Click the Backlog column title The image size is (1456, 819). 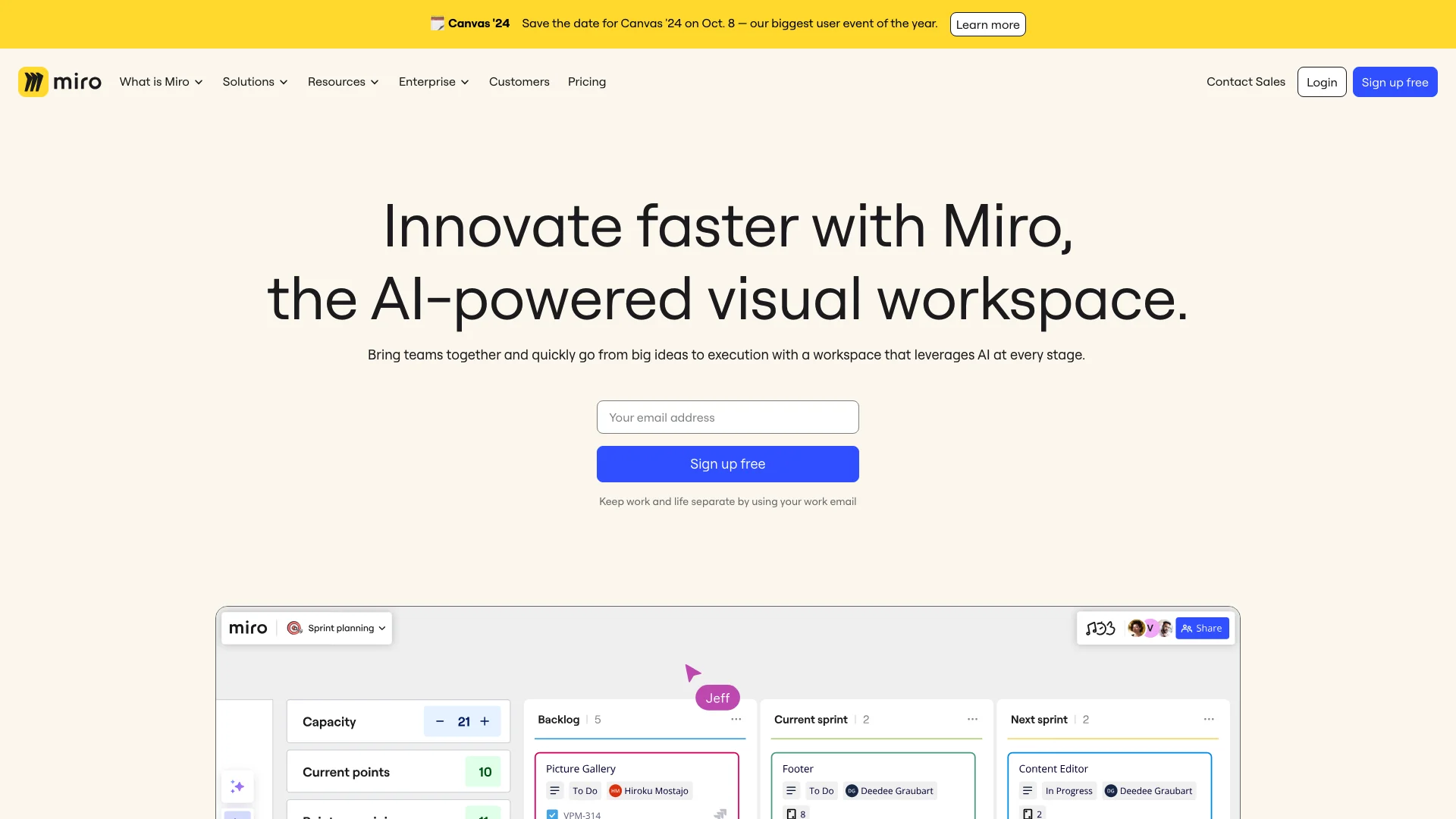click(x=558, y=719)
